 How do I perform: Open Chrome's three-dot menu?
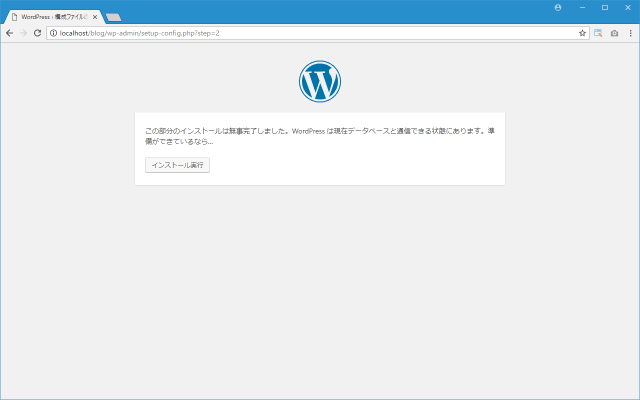(x=631, y=33)
